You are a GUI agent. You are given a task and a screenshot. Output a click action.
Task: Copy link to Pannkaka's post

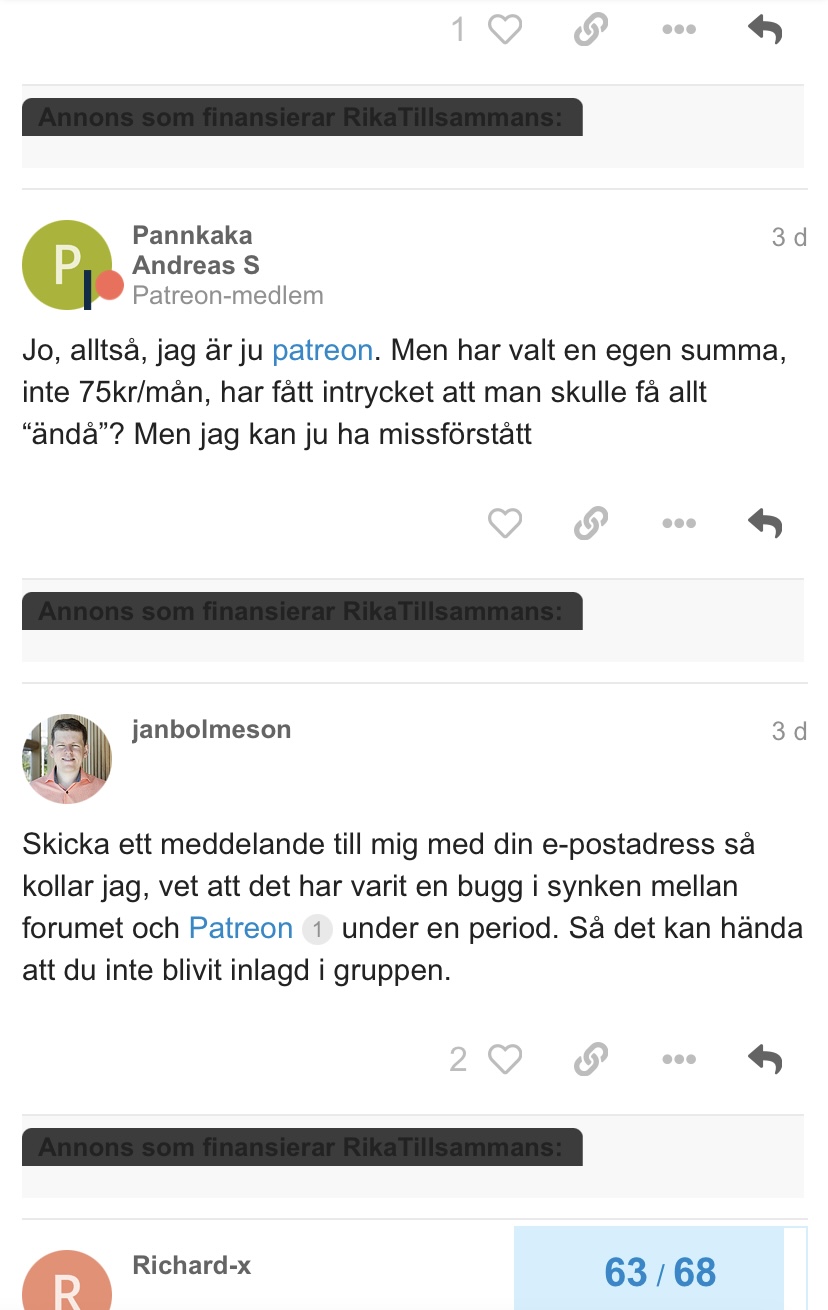point(591,523)
